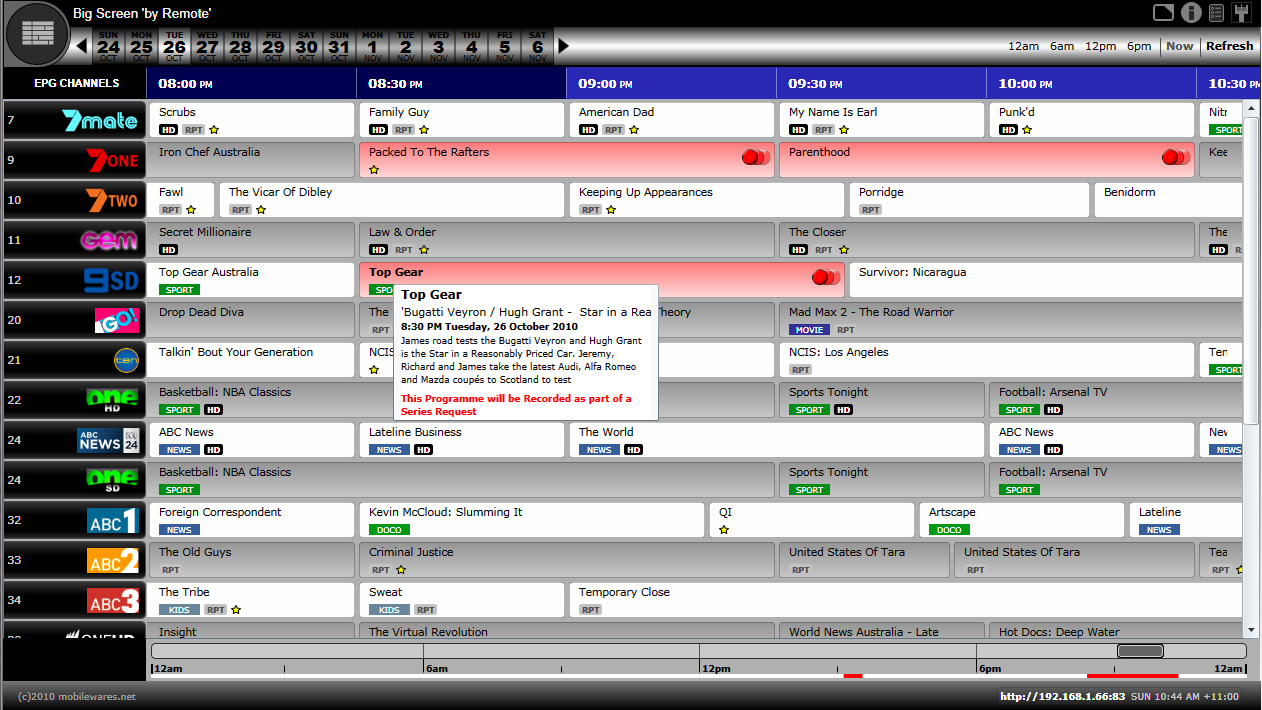The image size is (1262, 710).
Task: Click the KIDS badge on The Tribe
Action: point(179,610)
